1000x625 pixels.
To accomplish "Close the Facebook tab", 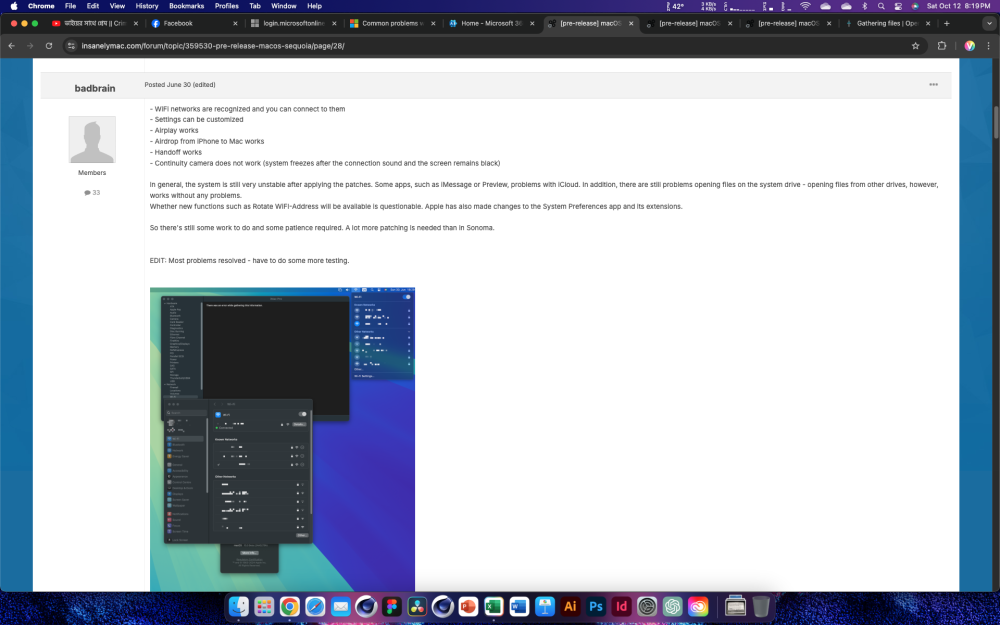I will click(235, 24).
